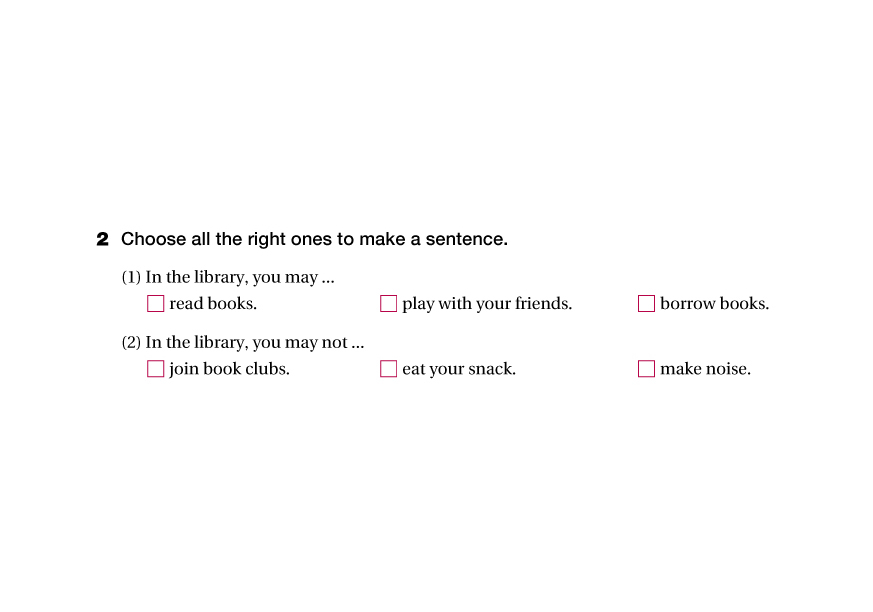This screenshot has height=612, width=873.
Task: Click the 'eat your snack.' option text
Action: [x=459, y=369]
